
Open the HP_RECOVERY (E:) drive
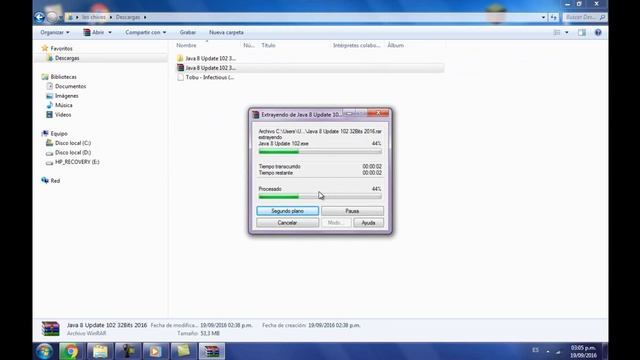pyautogui.click(x=77, y=162)
